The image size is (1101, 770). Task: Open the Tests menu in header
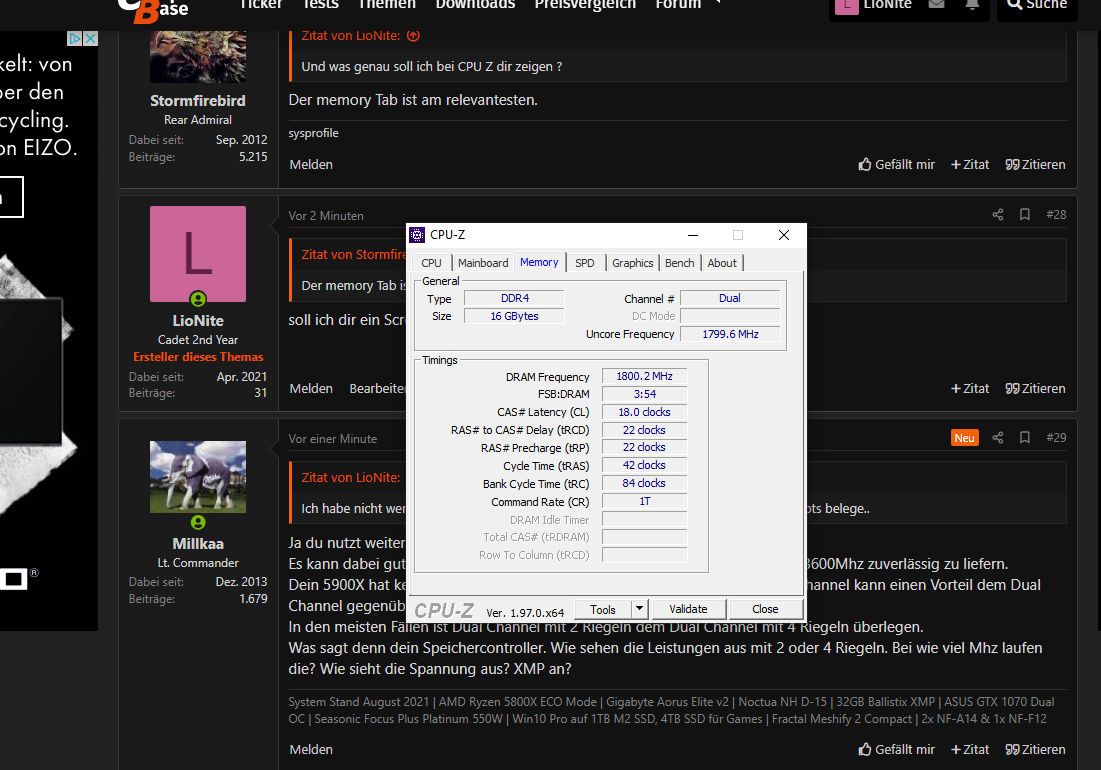[x=320, y=4]
